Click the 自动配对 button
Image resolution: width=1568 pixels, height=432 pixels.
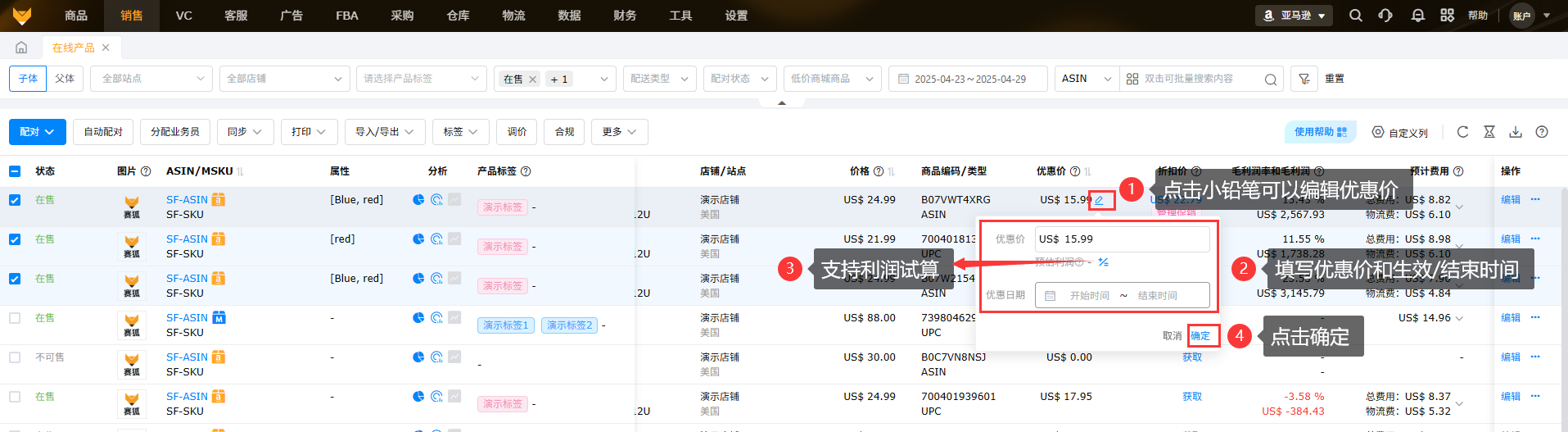tap(103, 132)
